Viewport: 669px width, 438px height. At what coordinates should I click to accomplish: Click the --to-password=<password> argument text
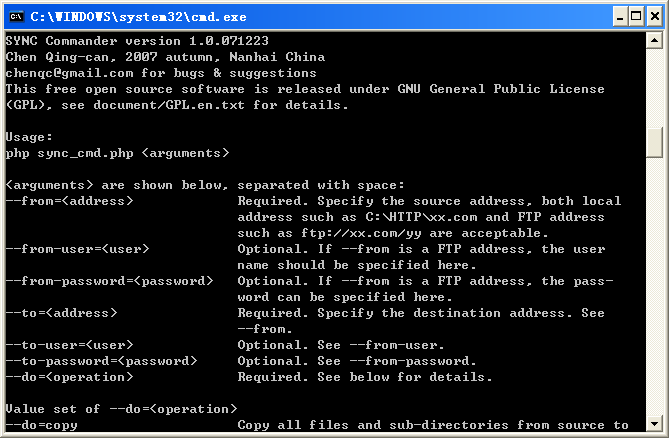pyautogui.click(x=102, y=361)
